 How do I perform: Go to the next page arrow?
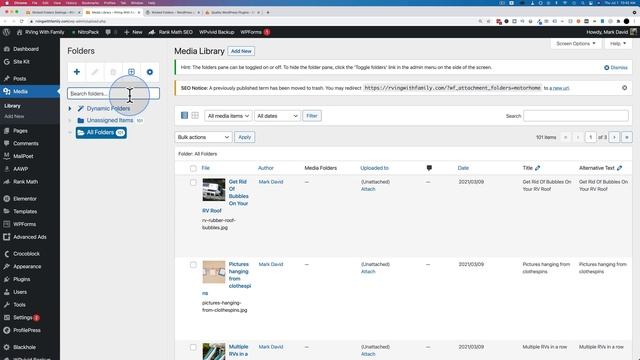[x=614, y=137]
